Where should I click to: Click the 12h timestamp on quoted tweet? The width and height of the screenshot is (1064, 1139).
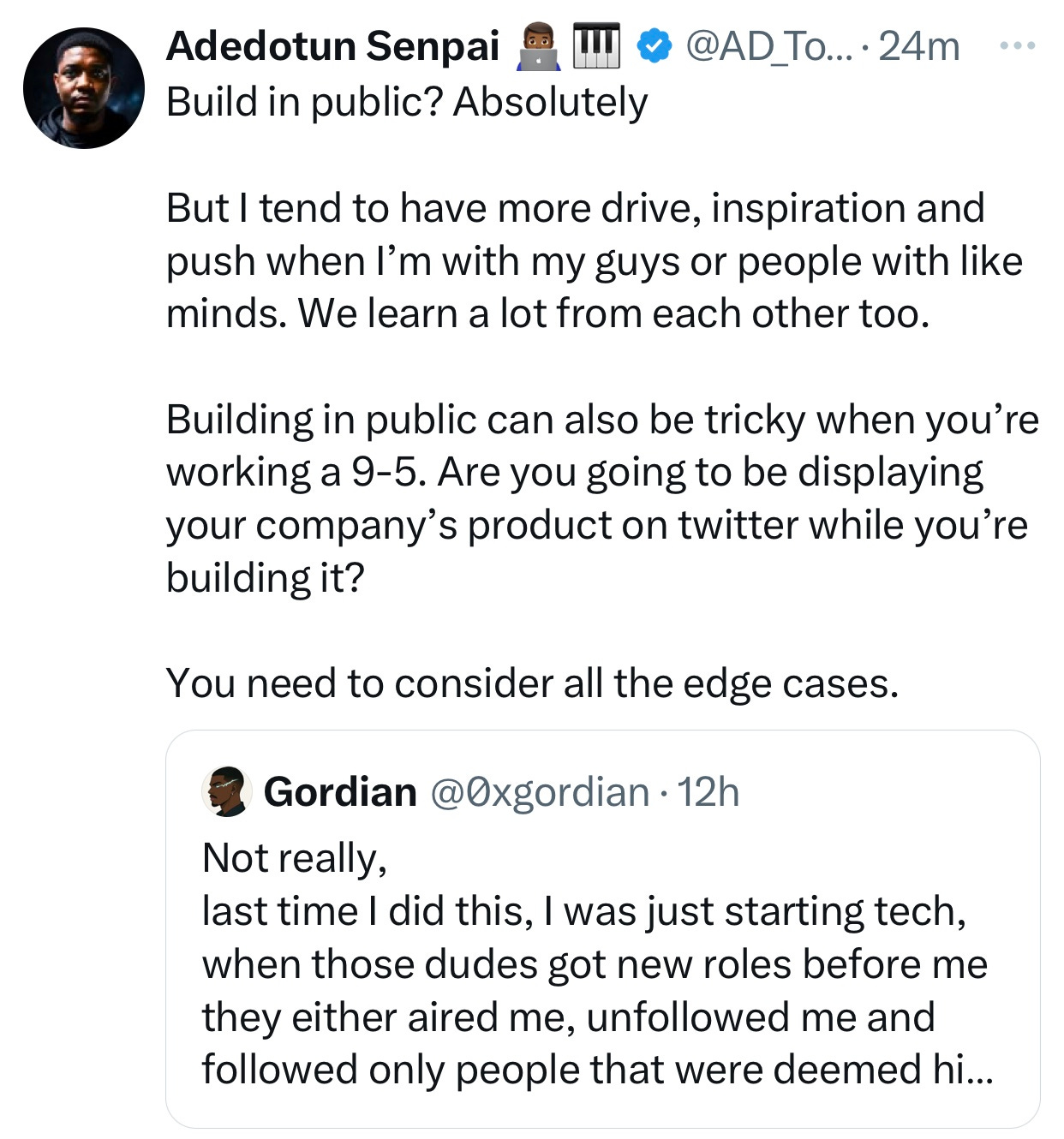(x=708, y=792)
